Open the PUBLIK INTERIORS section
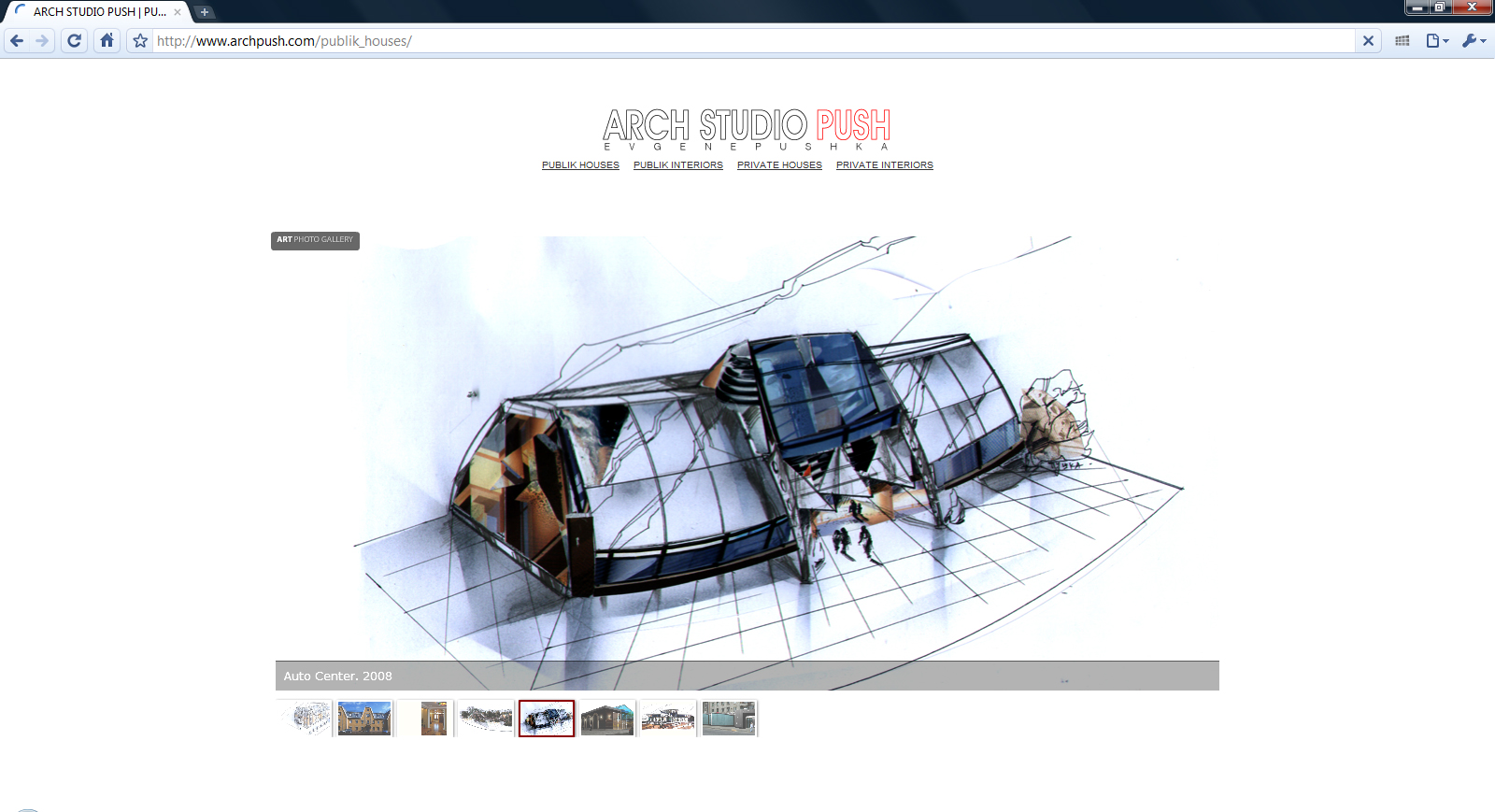The width and height of the screenshot is (1495, 812). pos(678,165)
